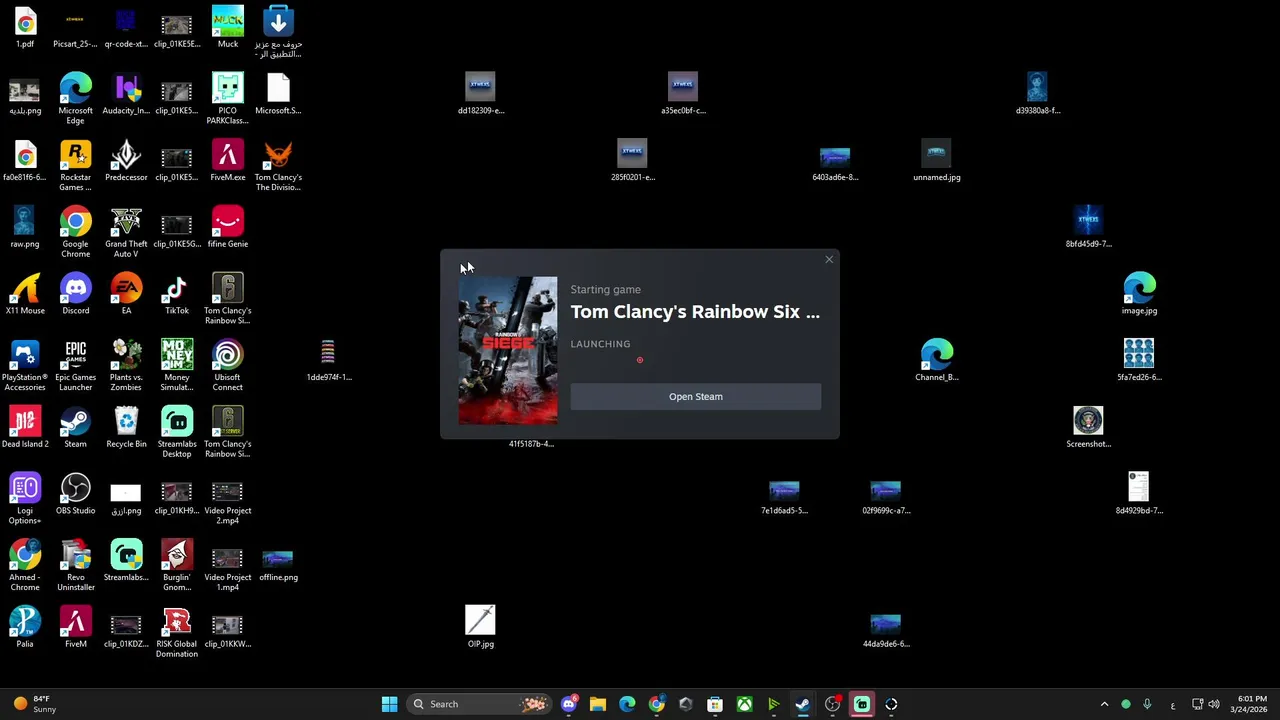This screenshot has width=1280, height=720.
Task: Open File Explorer from the taskbar
Action: tap(598, 704)
